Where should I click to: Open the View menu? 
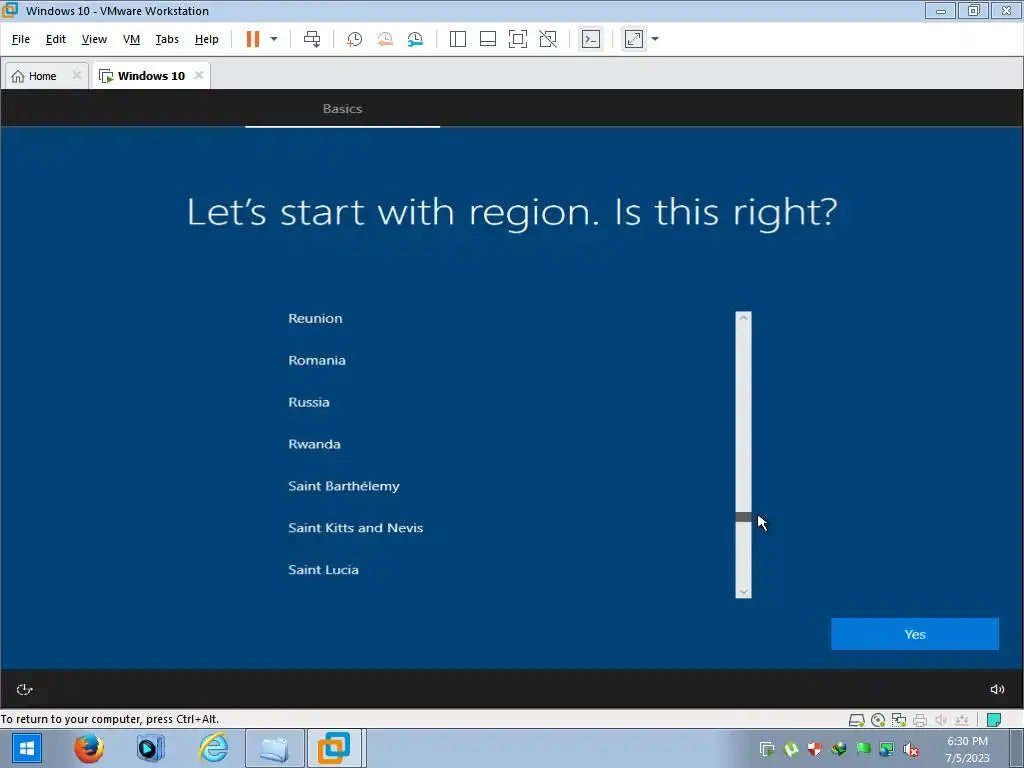point(94,39)
